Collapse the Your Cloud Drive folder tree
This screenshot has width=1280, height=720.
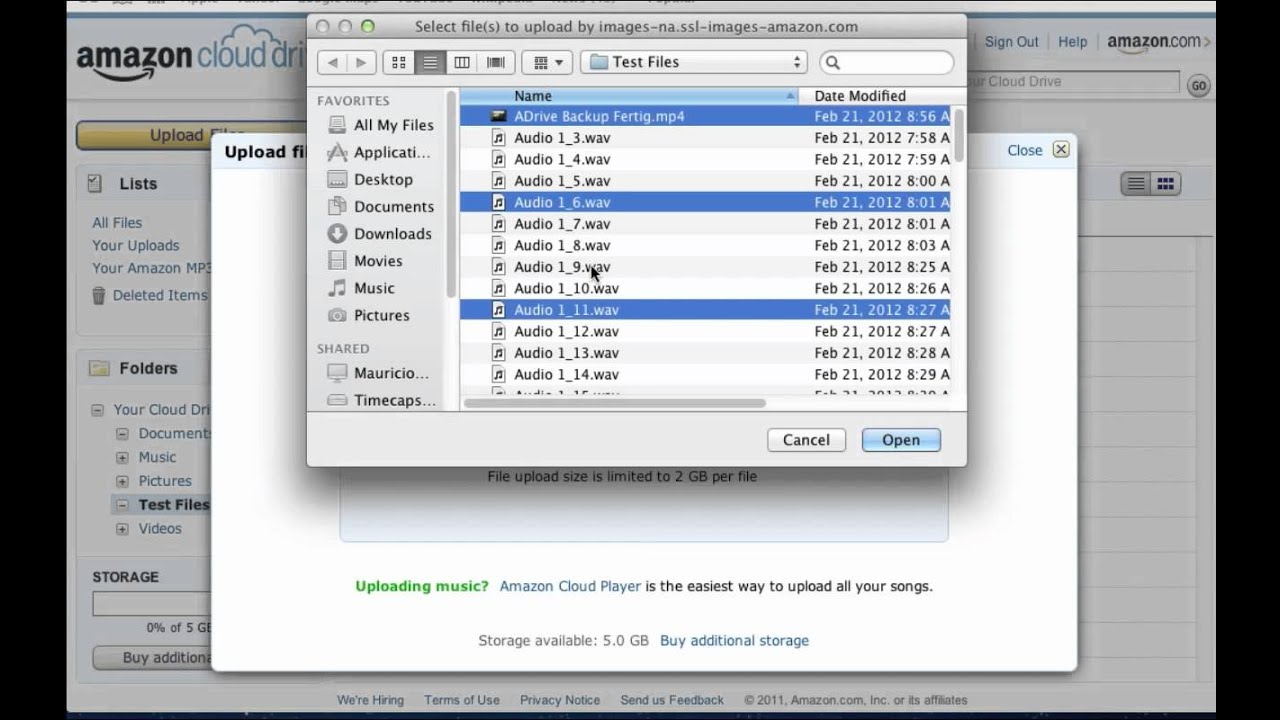coord(98,410)
